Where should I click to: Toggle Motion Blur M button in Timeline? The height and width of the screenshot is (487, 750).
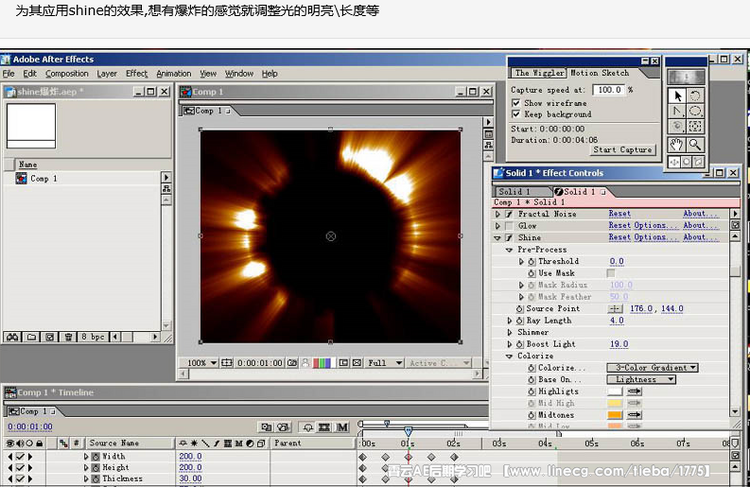coord(342,427)
